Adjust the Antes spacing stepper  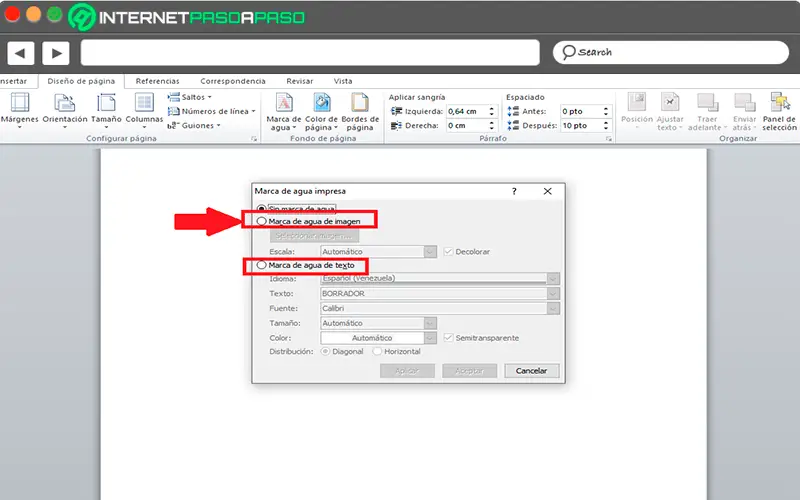click(x=606, y=111)
